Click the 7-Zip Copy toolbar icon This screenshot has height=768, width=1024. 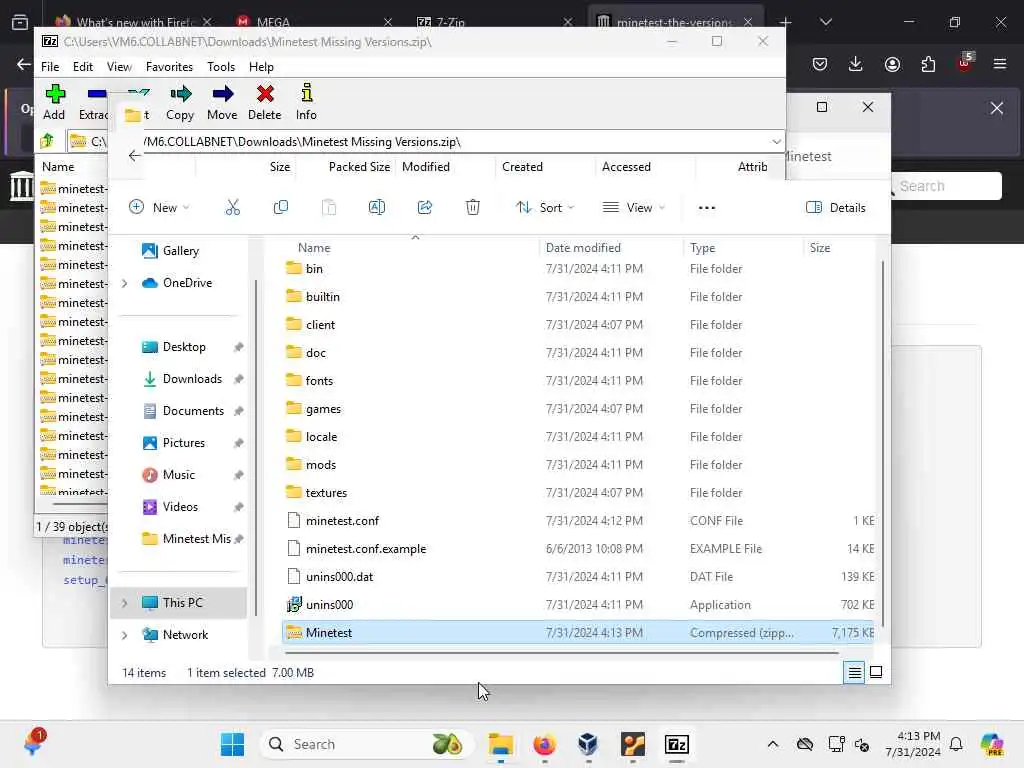(x=180, y=103)
